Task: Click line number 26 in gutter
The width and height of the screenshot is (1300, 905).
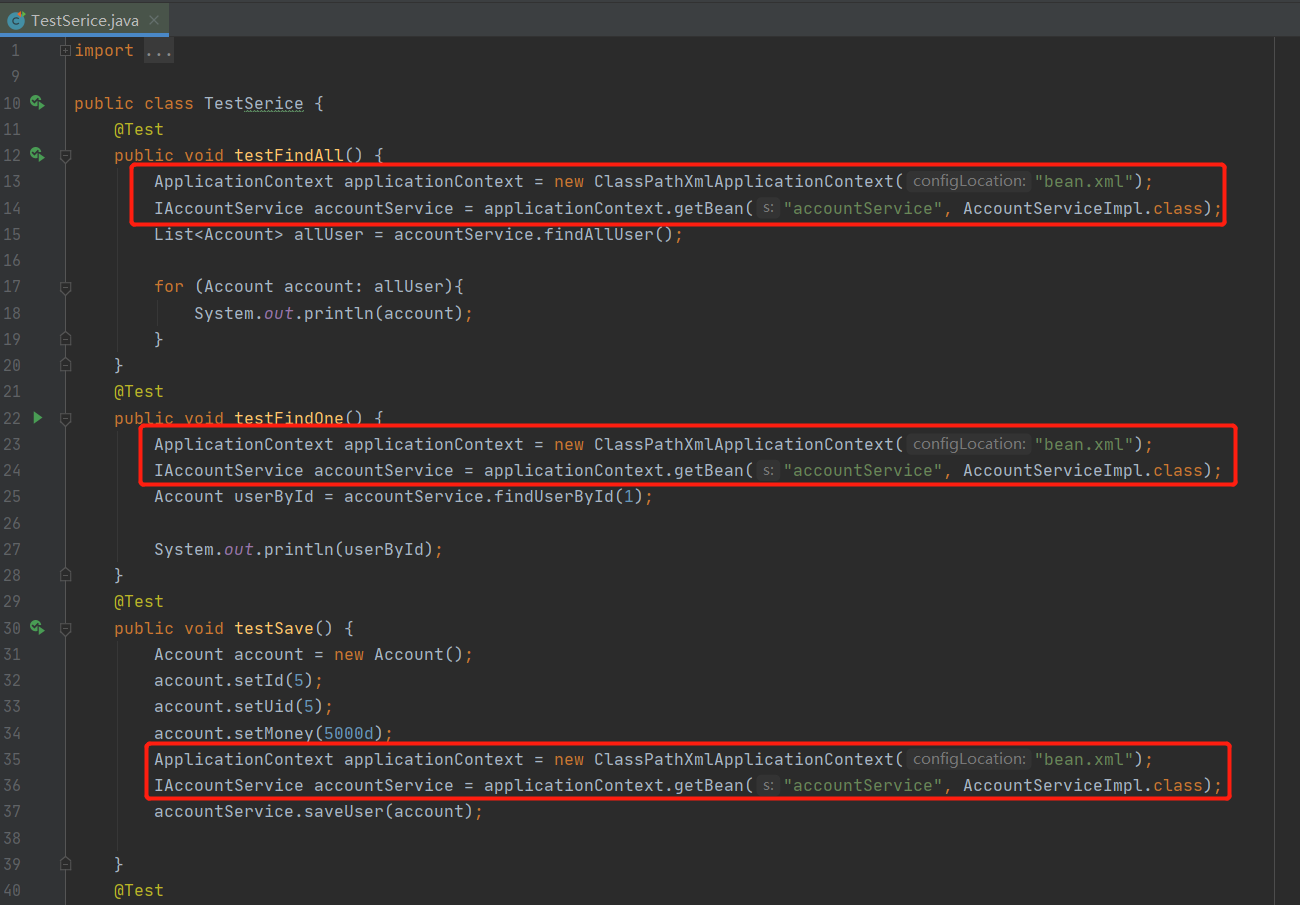Action: point(12,523)
